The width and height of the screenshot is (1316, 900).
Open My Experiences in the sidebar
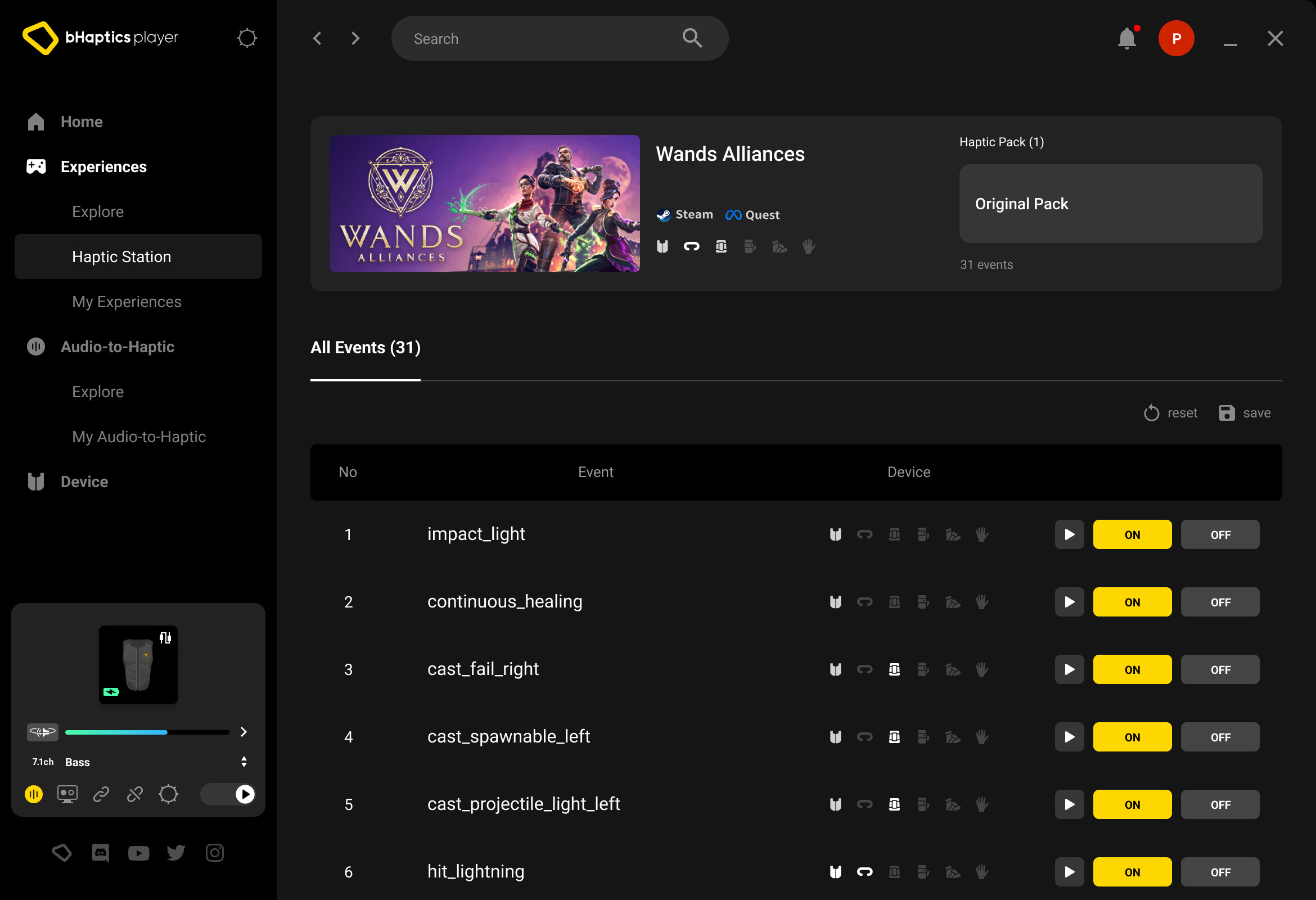pyautogui.click(x=127, y=301)
